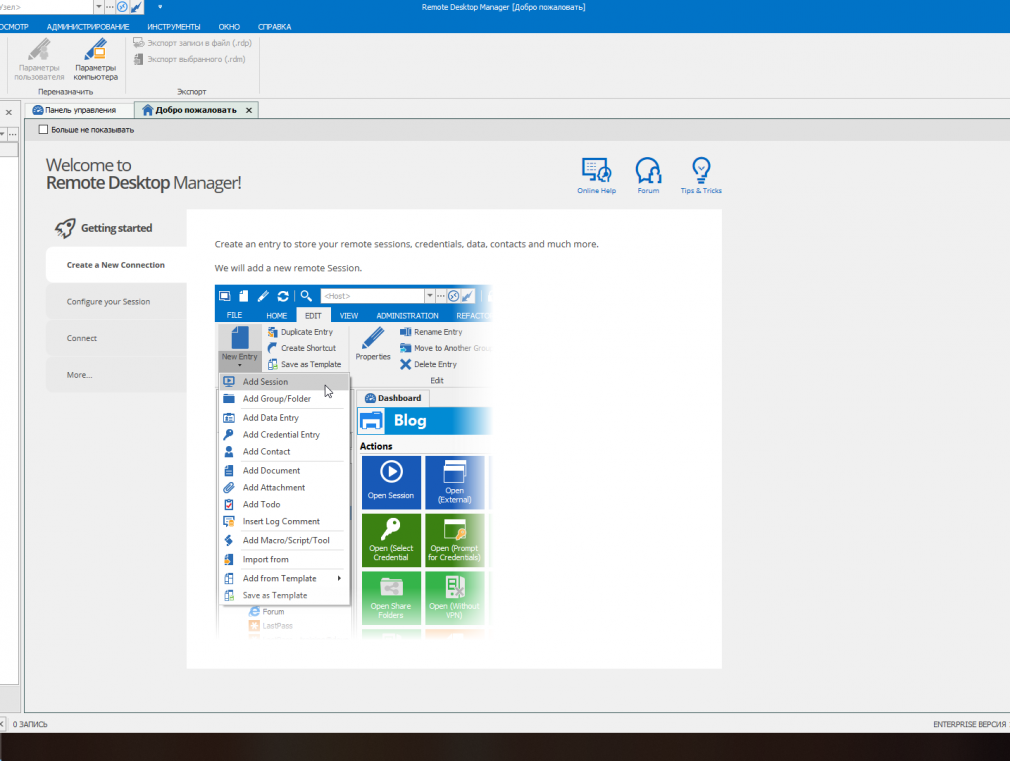
Task: Click the search magnifier in tutorial image toolbar
Action: click(306, 296)
